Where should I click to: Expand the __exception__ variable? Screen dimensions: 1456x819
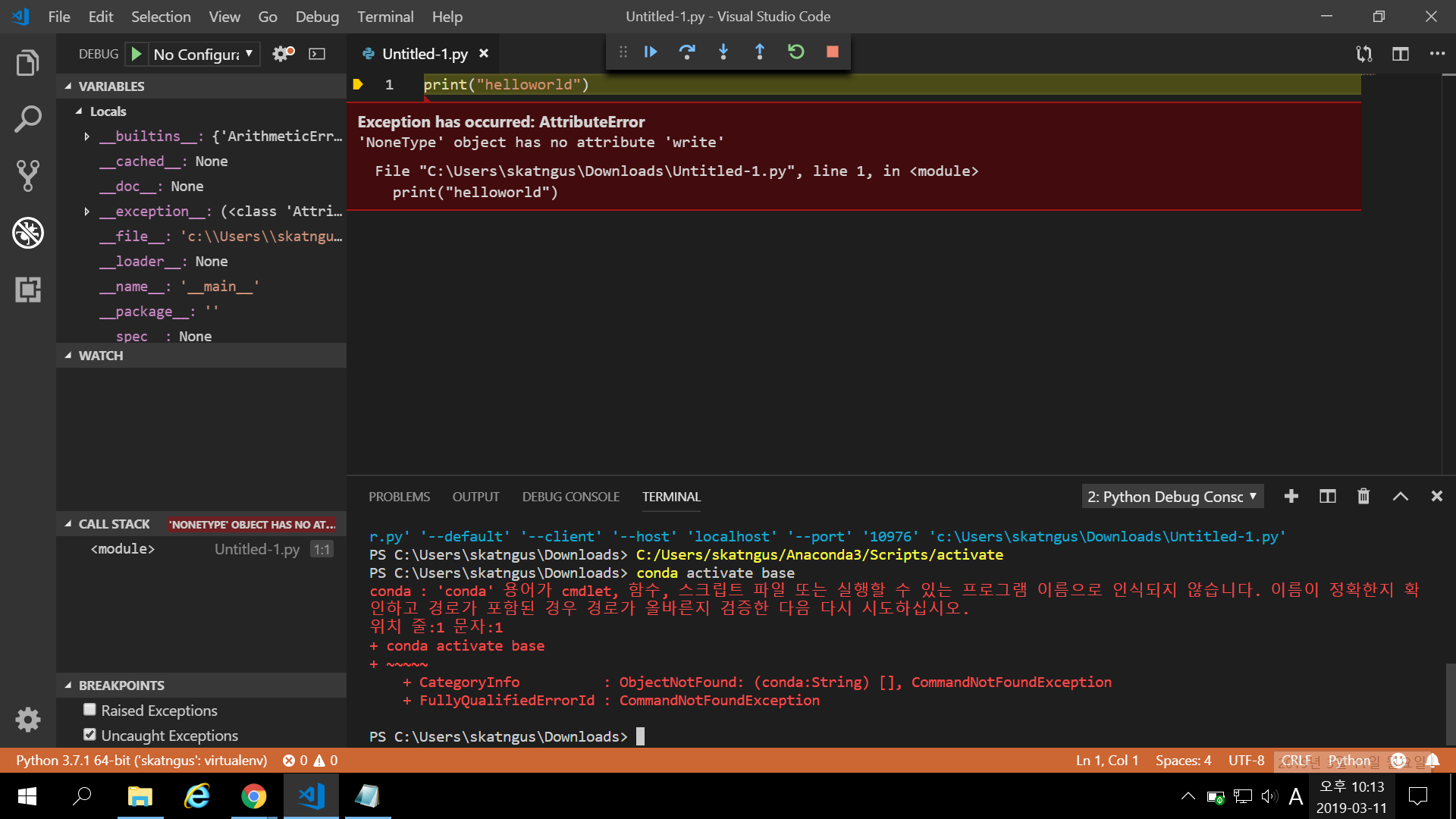pos(86,212)
